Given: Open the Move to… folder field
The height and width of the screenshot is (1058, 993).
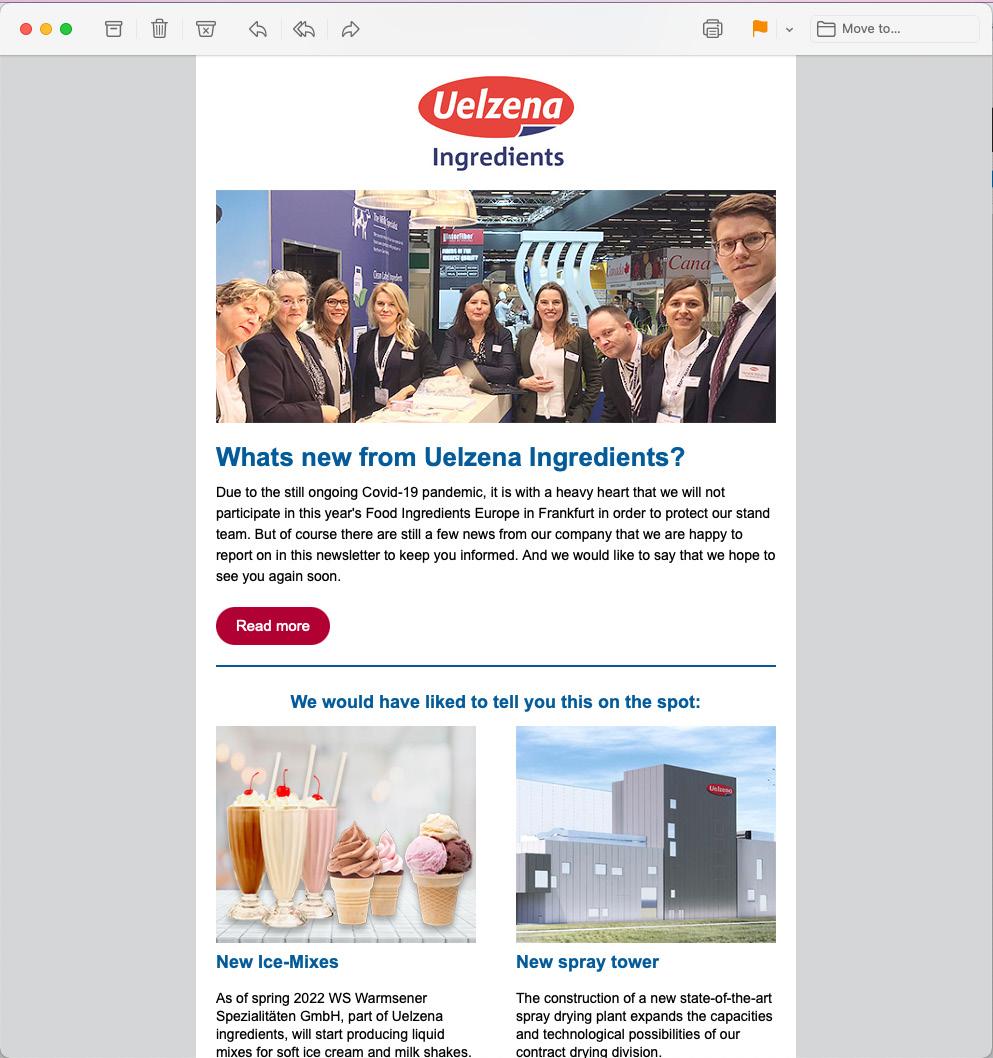Looking at the screenshot, I should 895,29.
